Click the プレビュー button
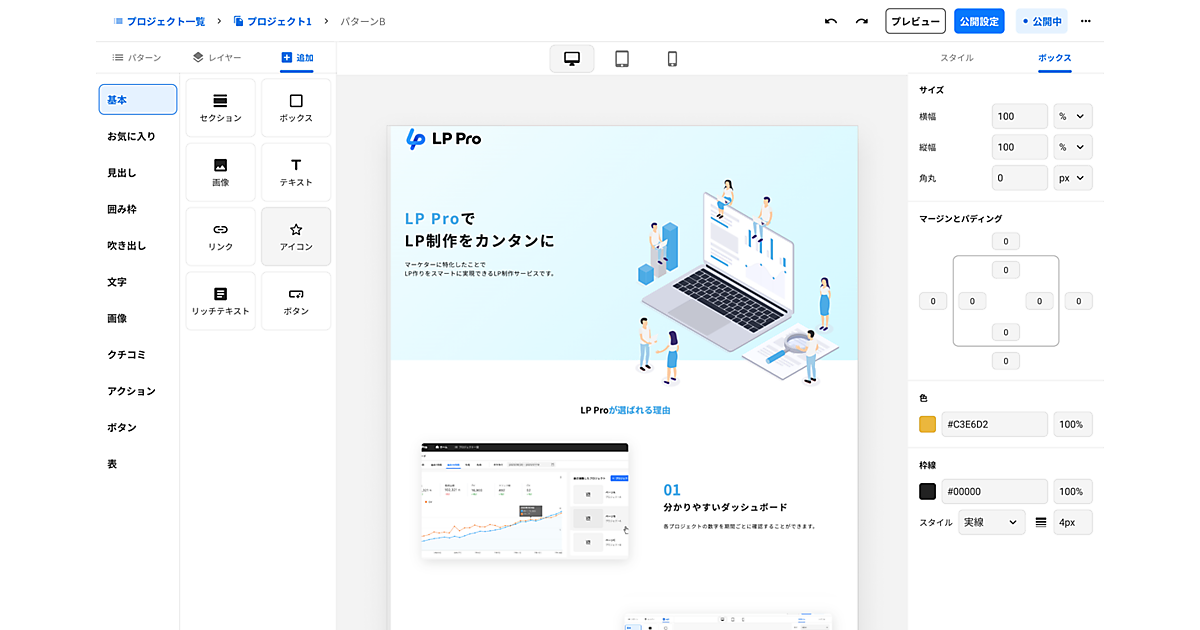Viewport: 1200px width, 630px height. point(915,21)
